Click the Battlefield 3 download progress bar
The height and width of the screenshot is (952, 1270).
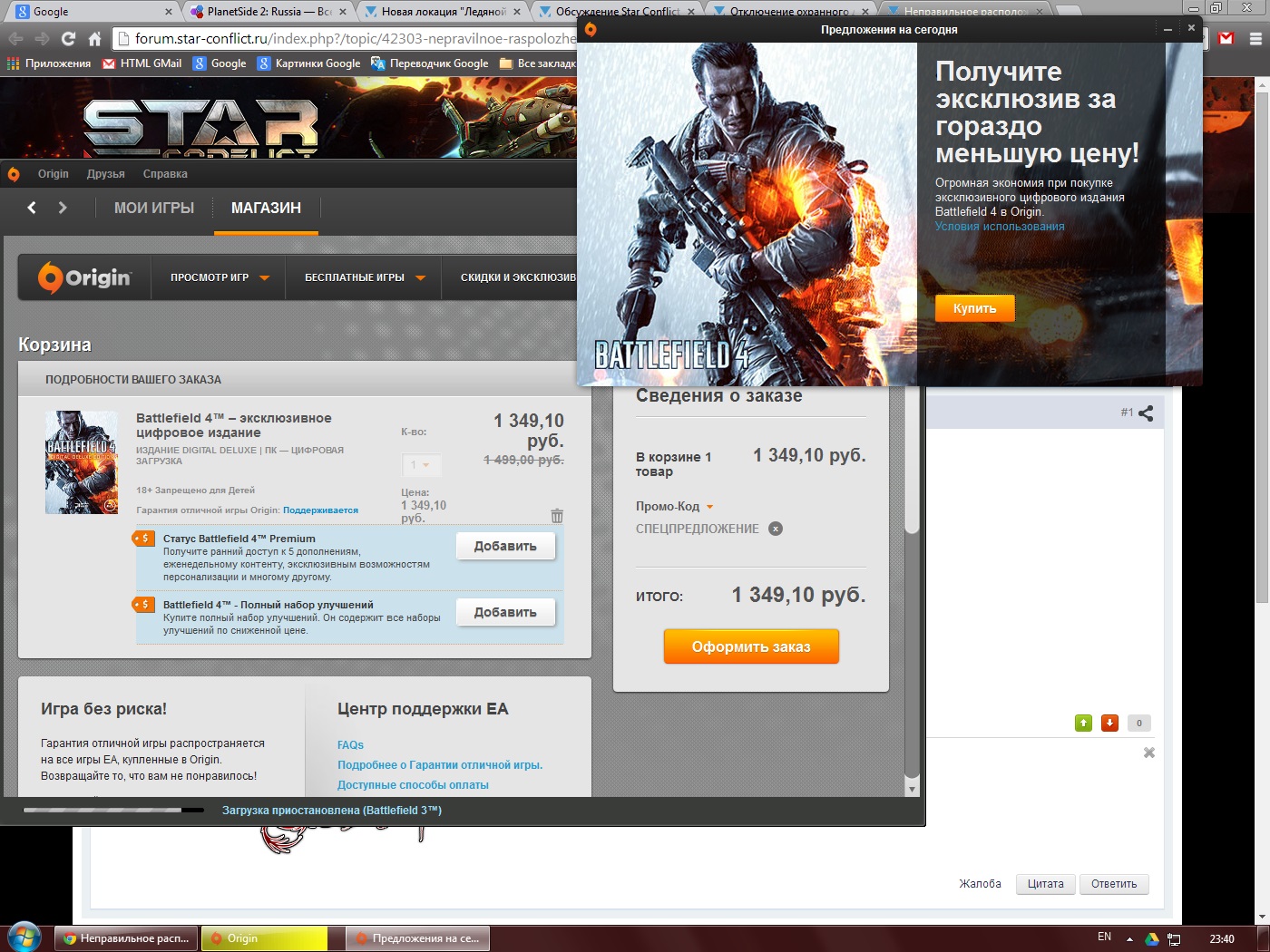[x=113, y=810]
